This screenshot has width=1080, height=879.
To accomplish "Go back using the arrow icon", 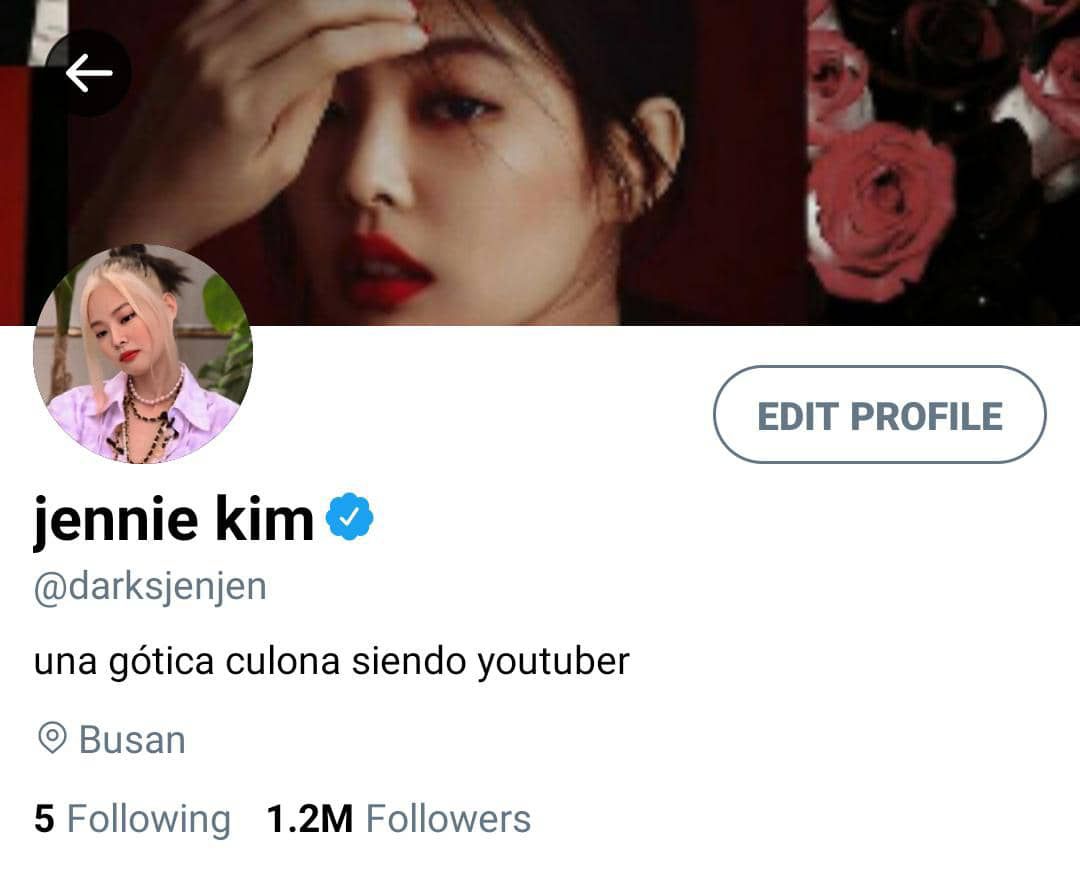I will tap(88, 72).
